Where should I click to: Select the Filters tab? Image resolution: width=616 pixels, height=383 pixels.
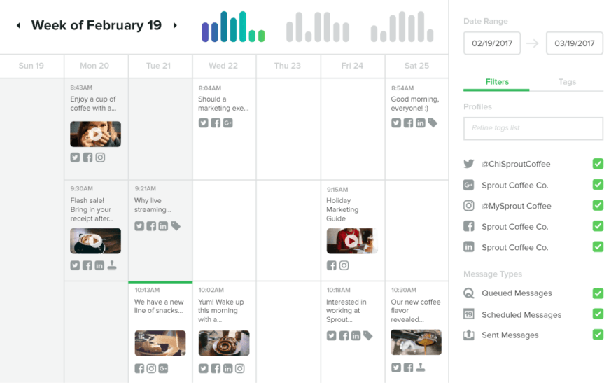pyautogui.click(x=497, y=82)
